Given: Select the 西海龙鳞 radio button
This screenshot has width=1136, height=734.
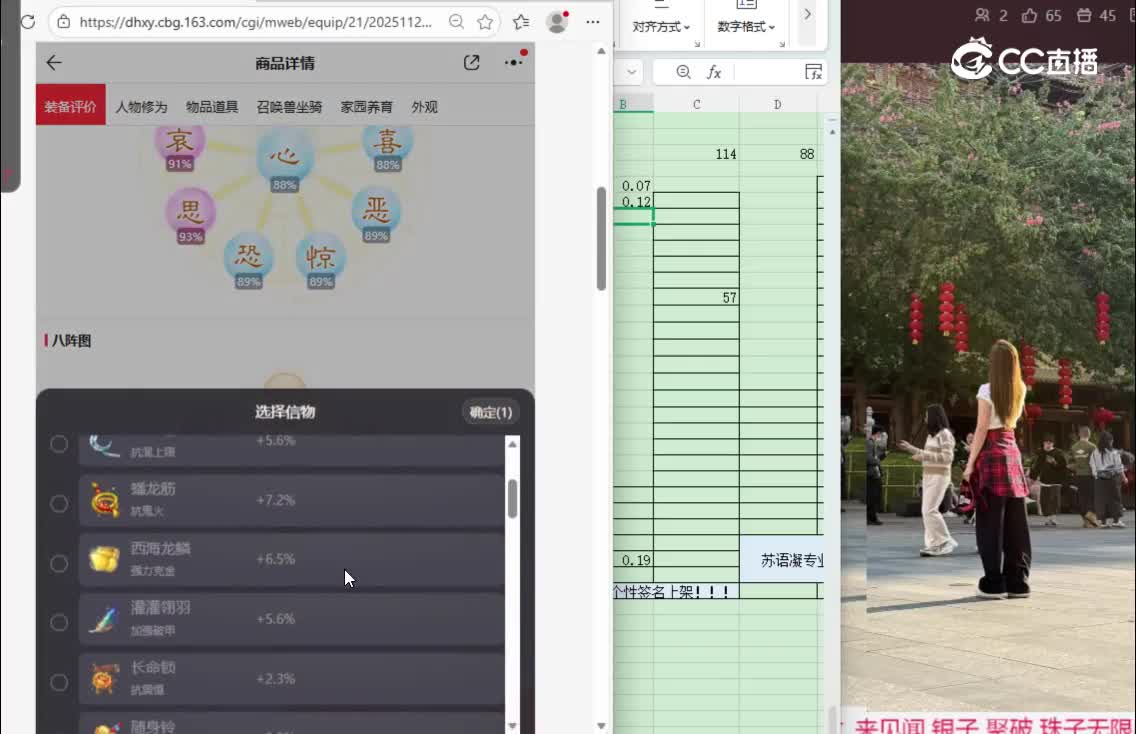Looking at the screenshot, I should tap(59, 563).
